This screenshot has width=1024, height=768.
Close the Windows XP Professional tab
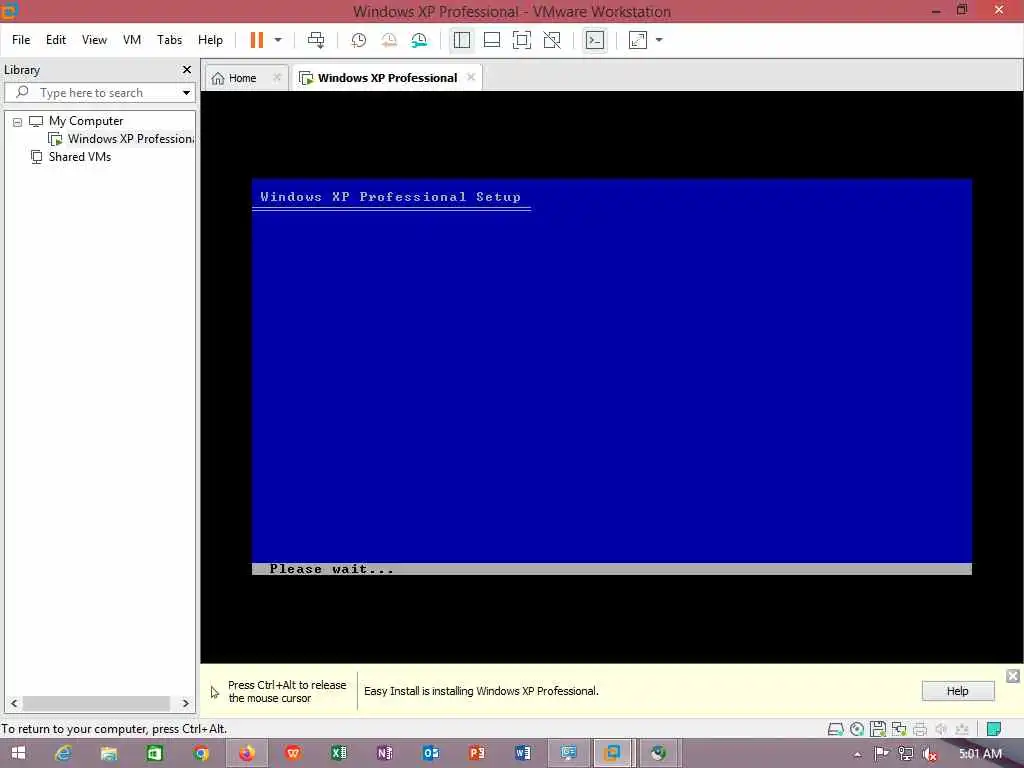click(471, 77)
